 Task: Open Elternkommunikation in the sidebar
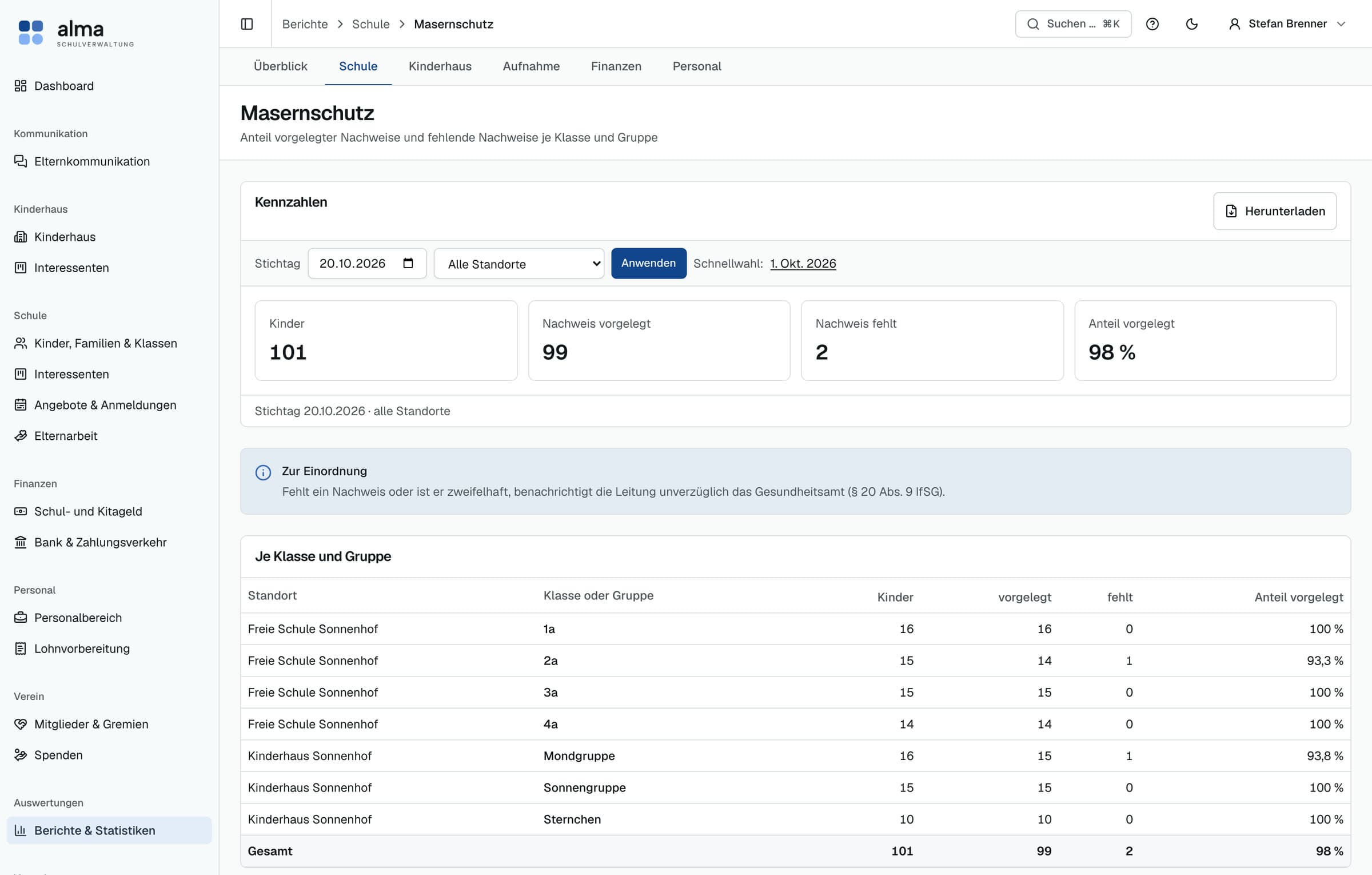pyautogui.click(x=109, y=161)
